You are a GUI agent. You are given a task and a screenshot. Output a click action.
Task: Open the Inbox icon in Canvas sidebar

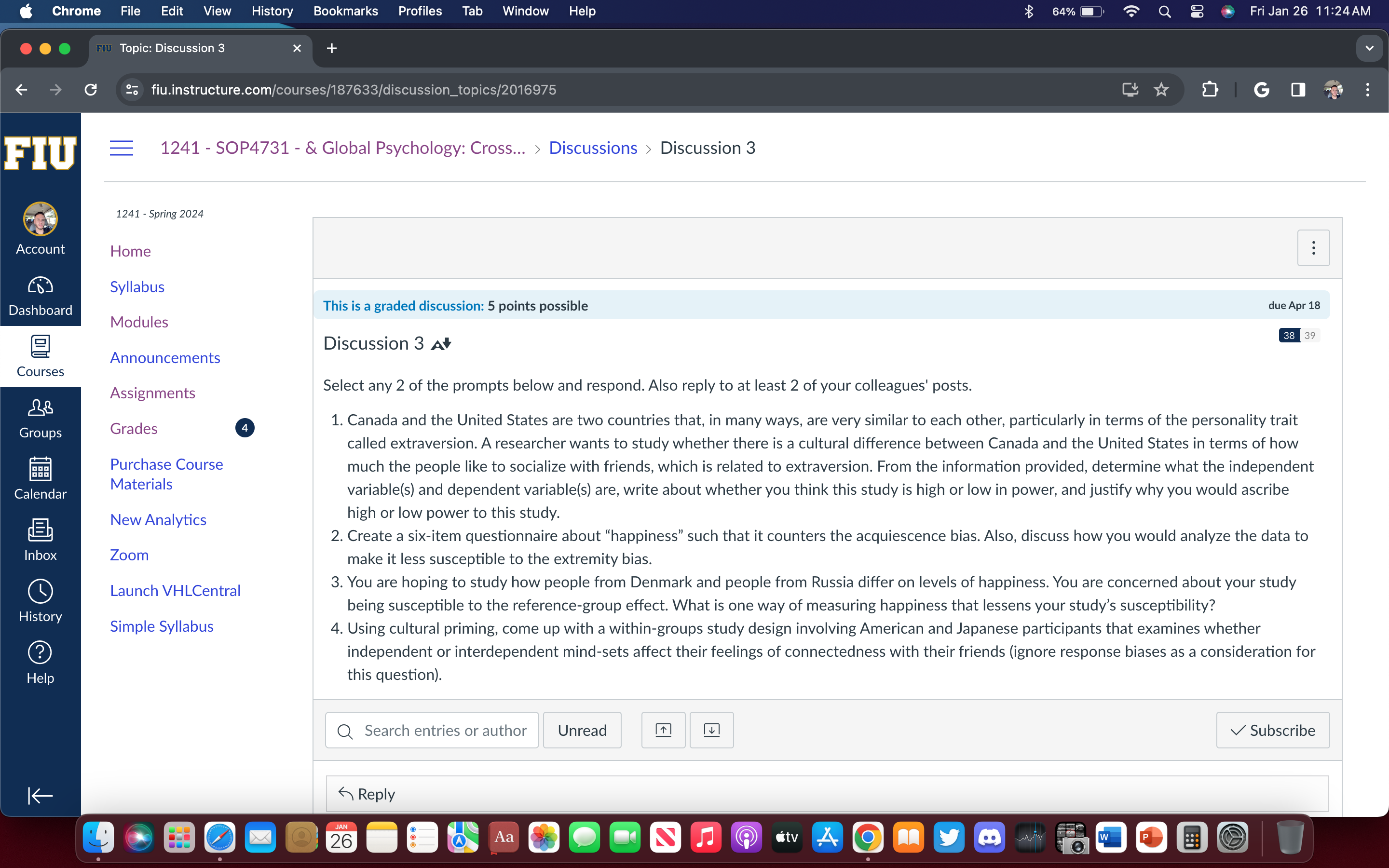[40, 539]
